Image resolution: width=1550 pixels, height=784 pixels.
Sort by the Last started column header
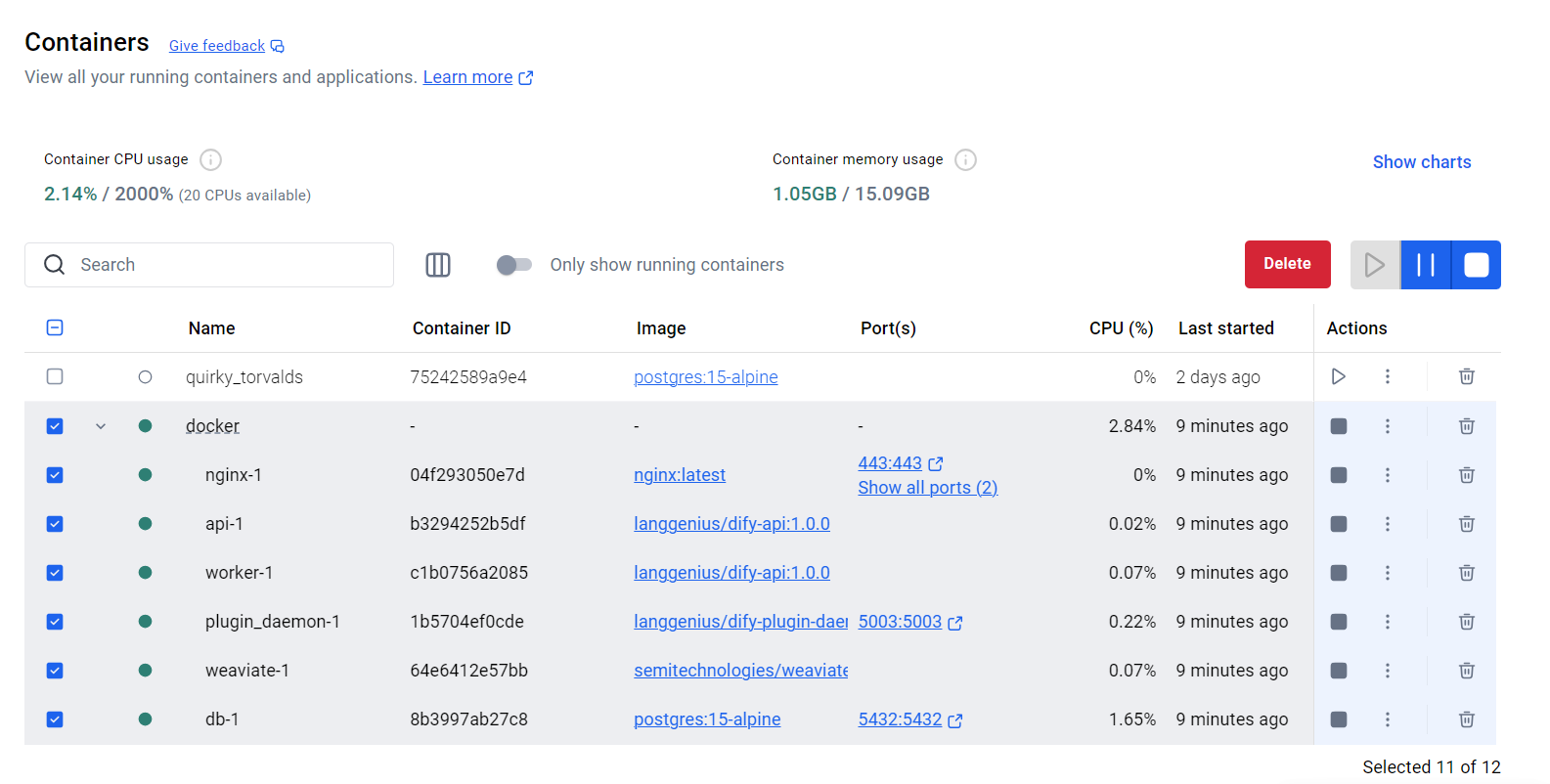(x=1226, y=328)
